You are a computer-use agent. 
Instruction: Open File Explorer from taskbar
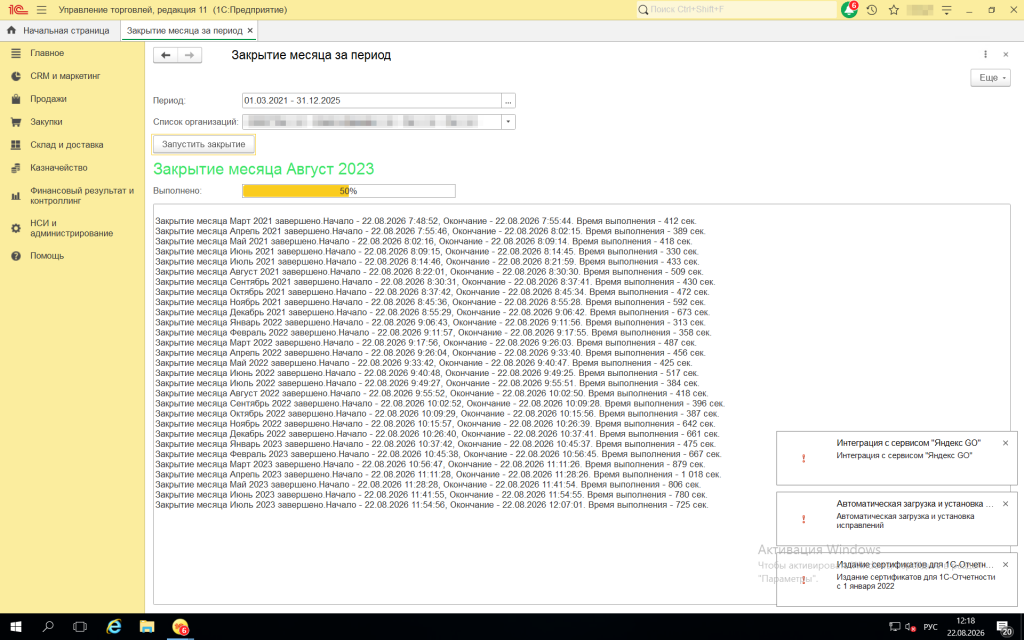point(146,627)
